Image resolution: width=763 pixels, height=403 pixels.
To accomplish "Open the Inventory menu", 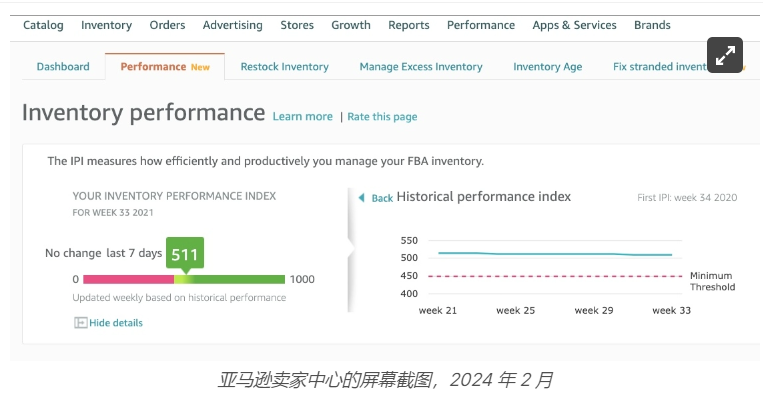I will pyautogui.click(x=107, y=25).
